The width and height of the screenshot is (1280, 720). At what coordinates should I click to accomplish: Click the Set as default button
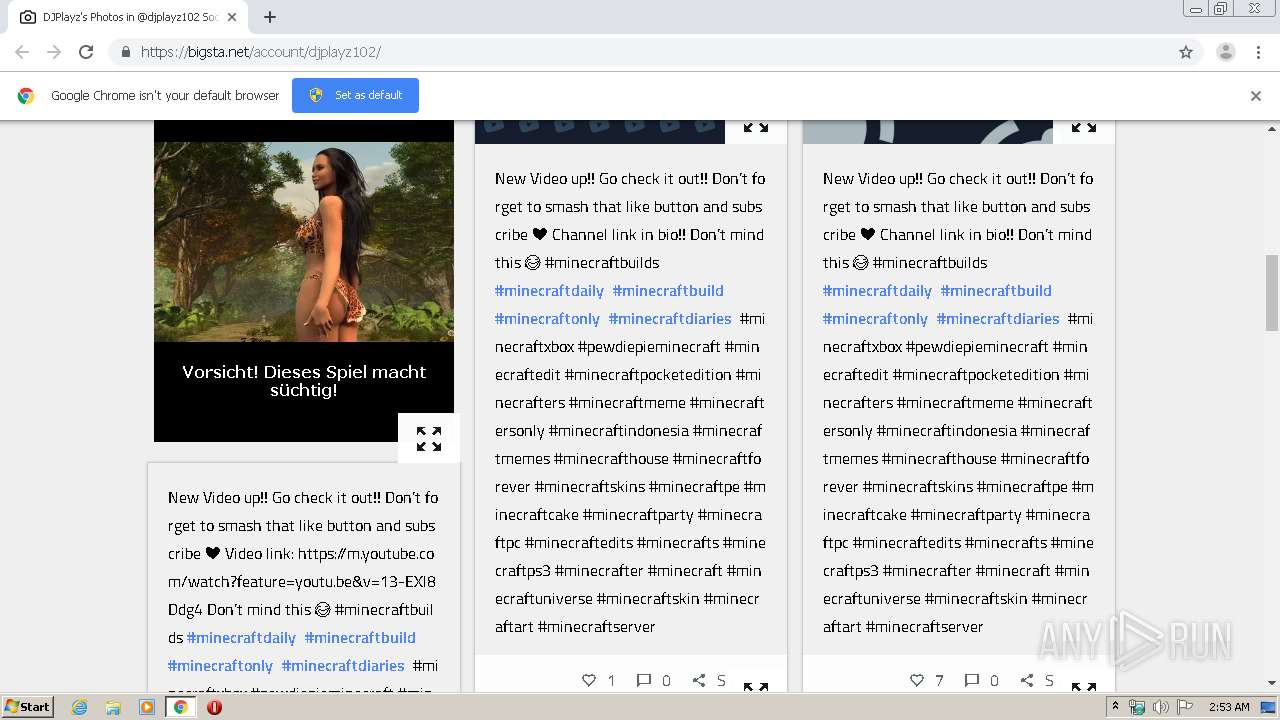(x=355, y=95)
